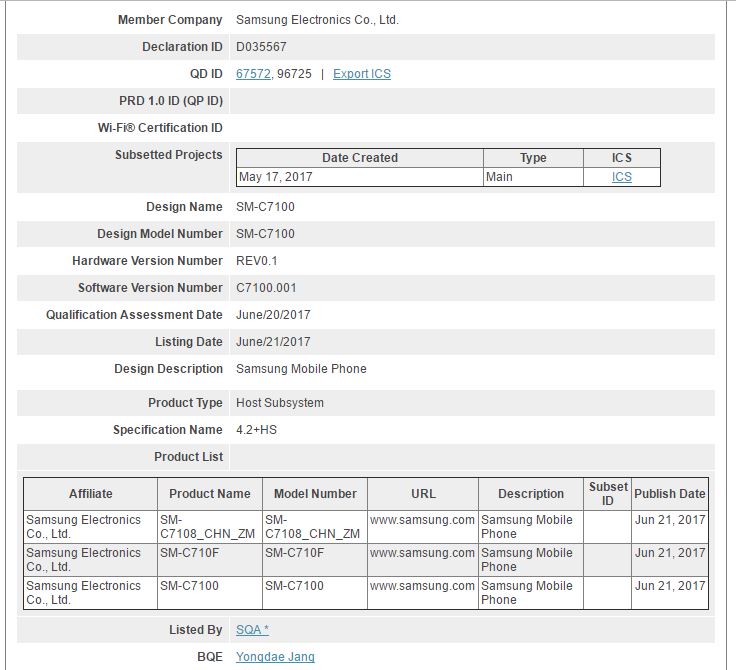This screenshot has height=670, width=736.
Task: Select Specification Name value 4.2+HS
Action: pyautogui.click(x=256, y=430)
